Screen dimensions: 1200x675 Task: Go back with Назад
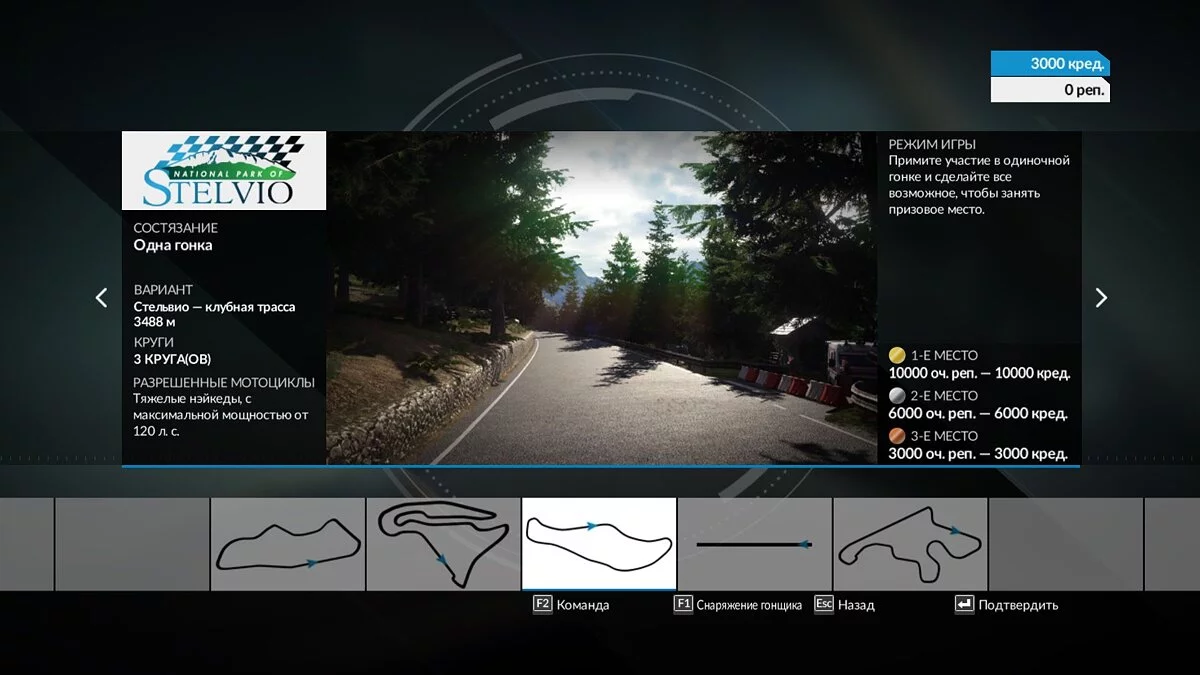856,605
